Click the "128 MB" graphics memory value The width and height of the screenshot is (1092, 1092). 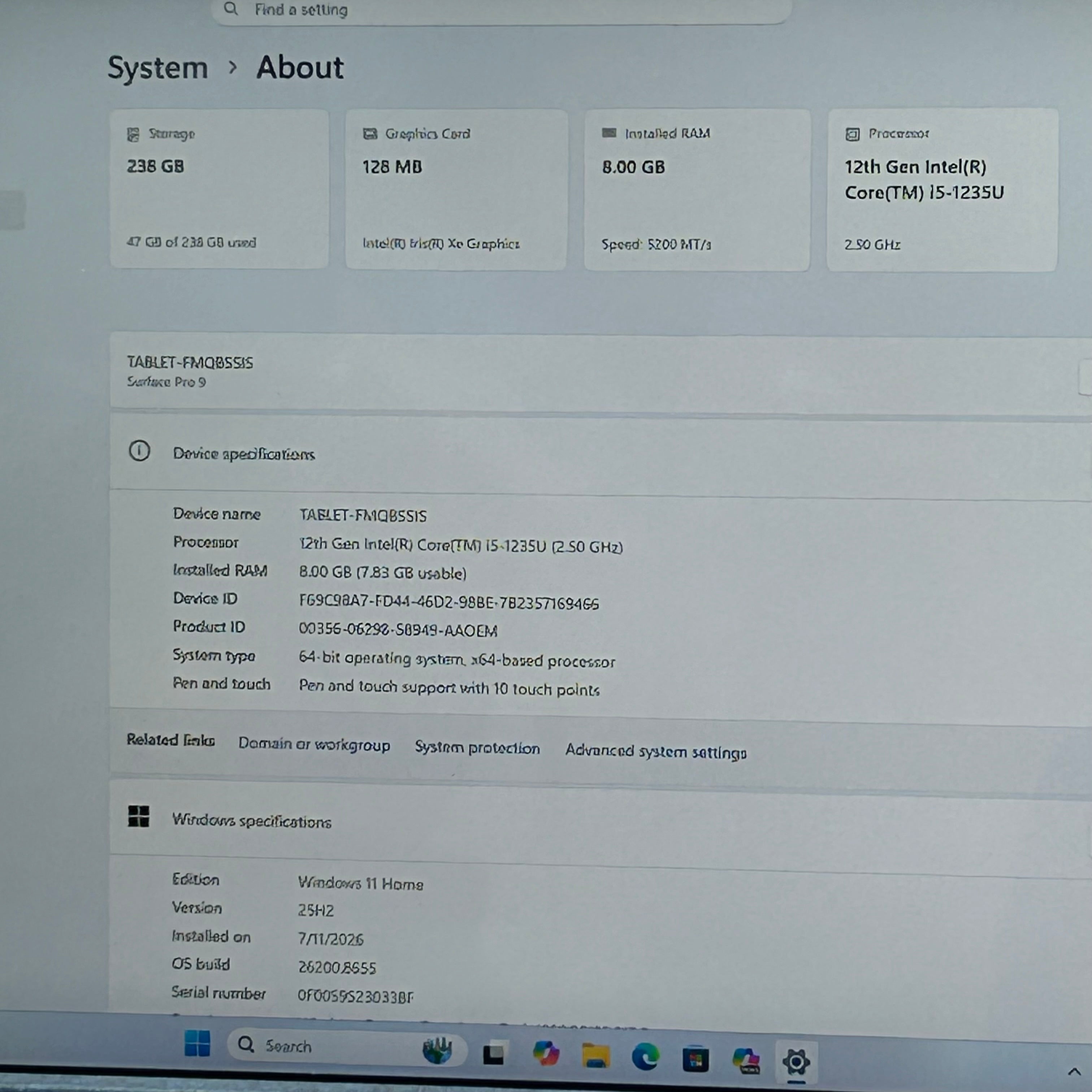pyautogui.click(x=392, y=167)
